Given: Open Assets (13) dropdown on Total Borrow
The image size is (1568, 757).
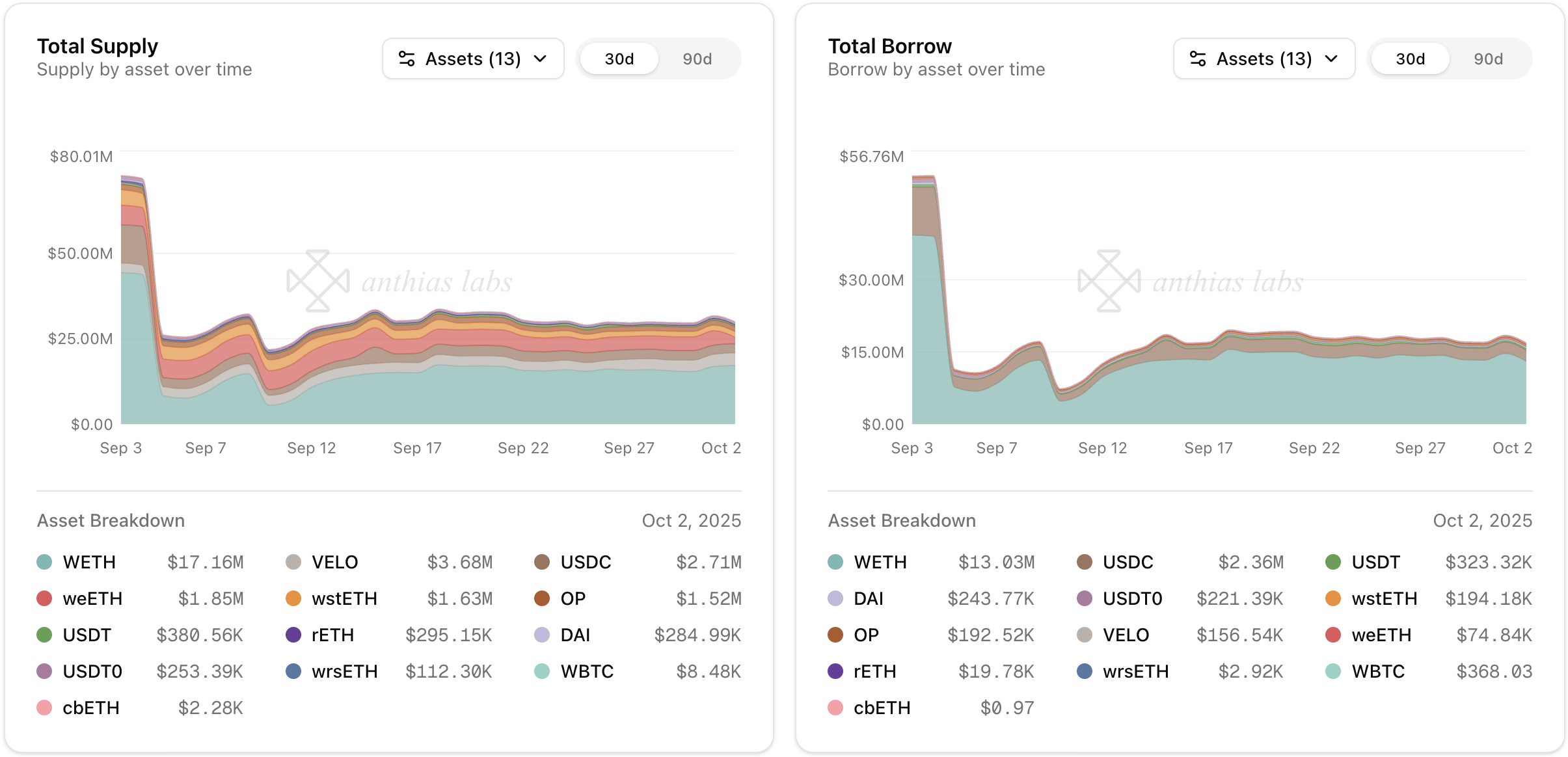Looking at the screenshot, I should 1264,59.
